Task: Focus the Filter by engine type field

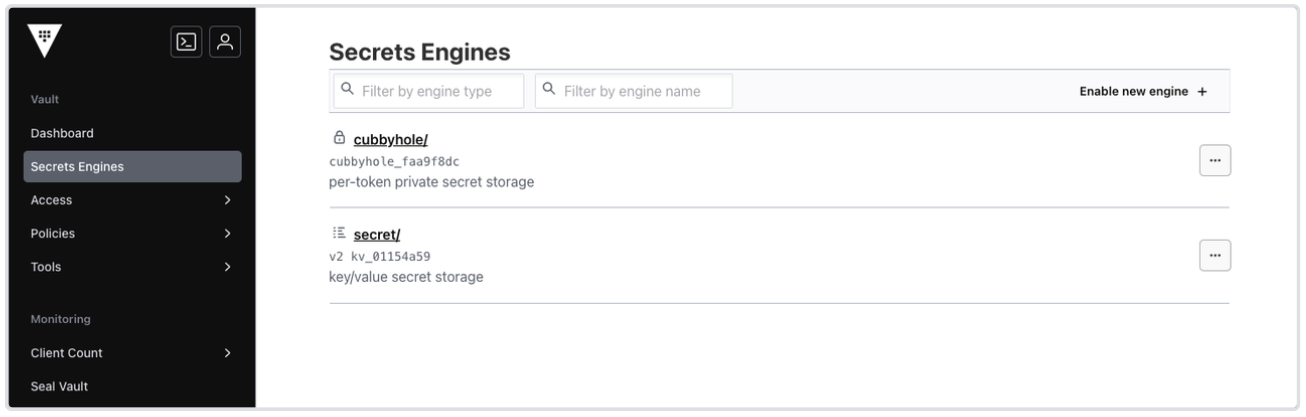Action: pos(428,91)
